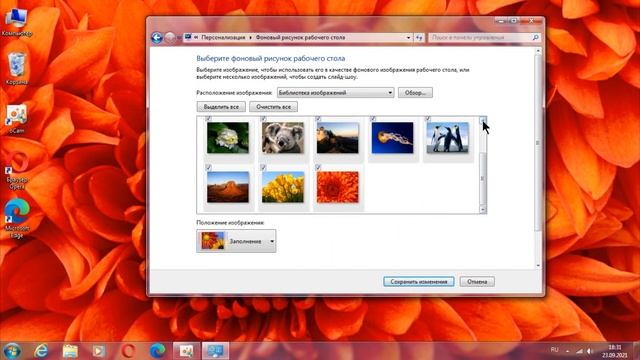The height and width of the screenshot is (360, 640).
Task: Launch the Microsoft Edge desktop shortcut
Action: 17,218
